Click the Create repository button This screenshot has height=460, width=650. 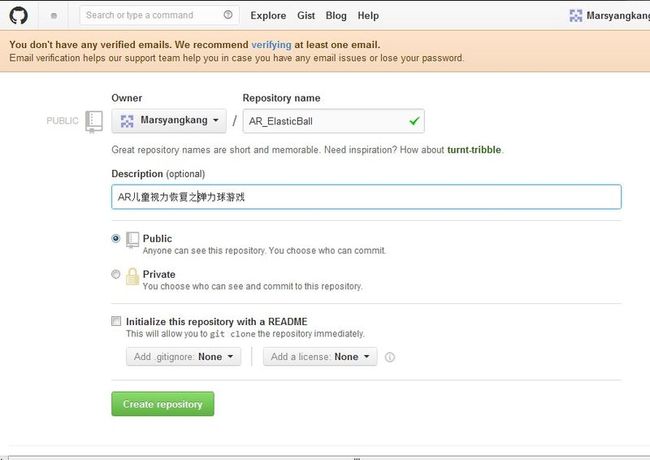[x=163, y=404]
